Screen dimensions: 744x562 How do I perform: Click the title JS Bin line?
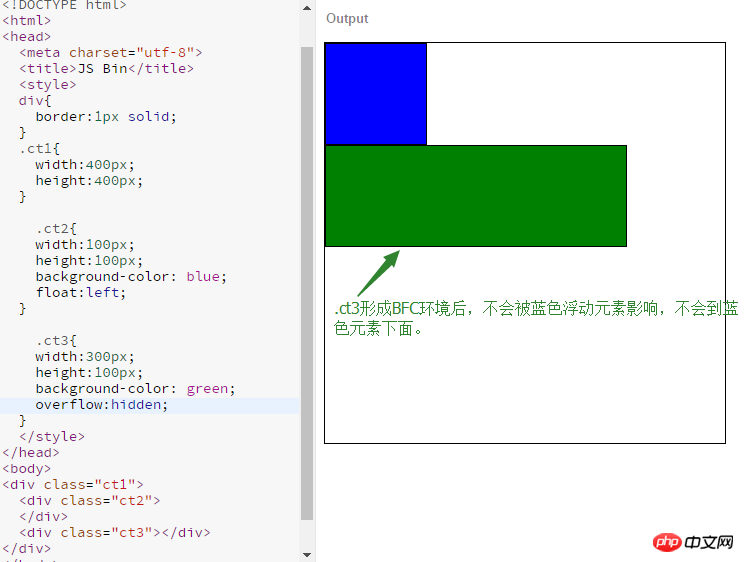click(x=106, y=69)
